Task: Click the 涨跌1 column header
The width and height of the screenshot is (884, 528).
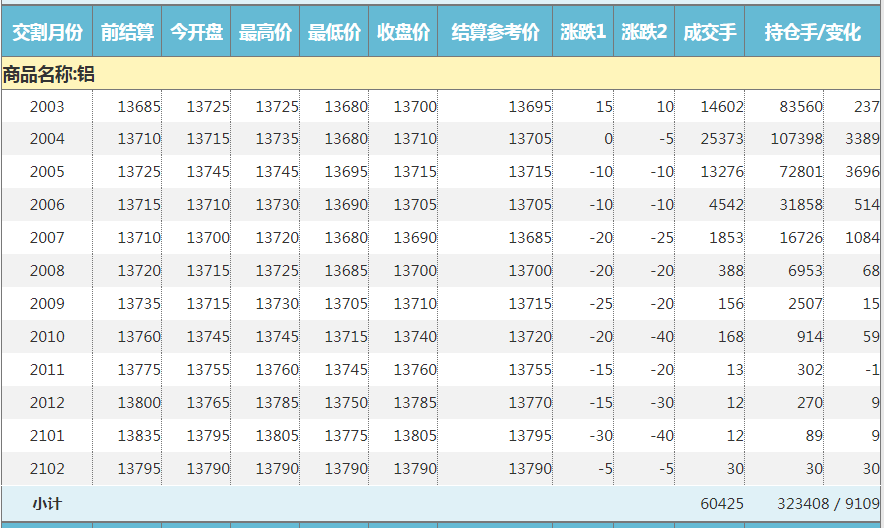Action: coord(583,32)
